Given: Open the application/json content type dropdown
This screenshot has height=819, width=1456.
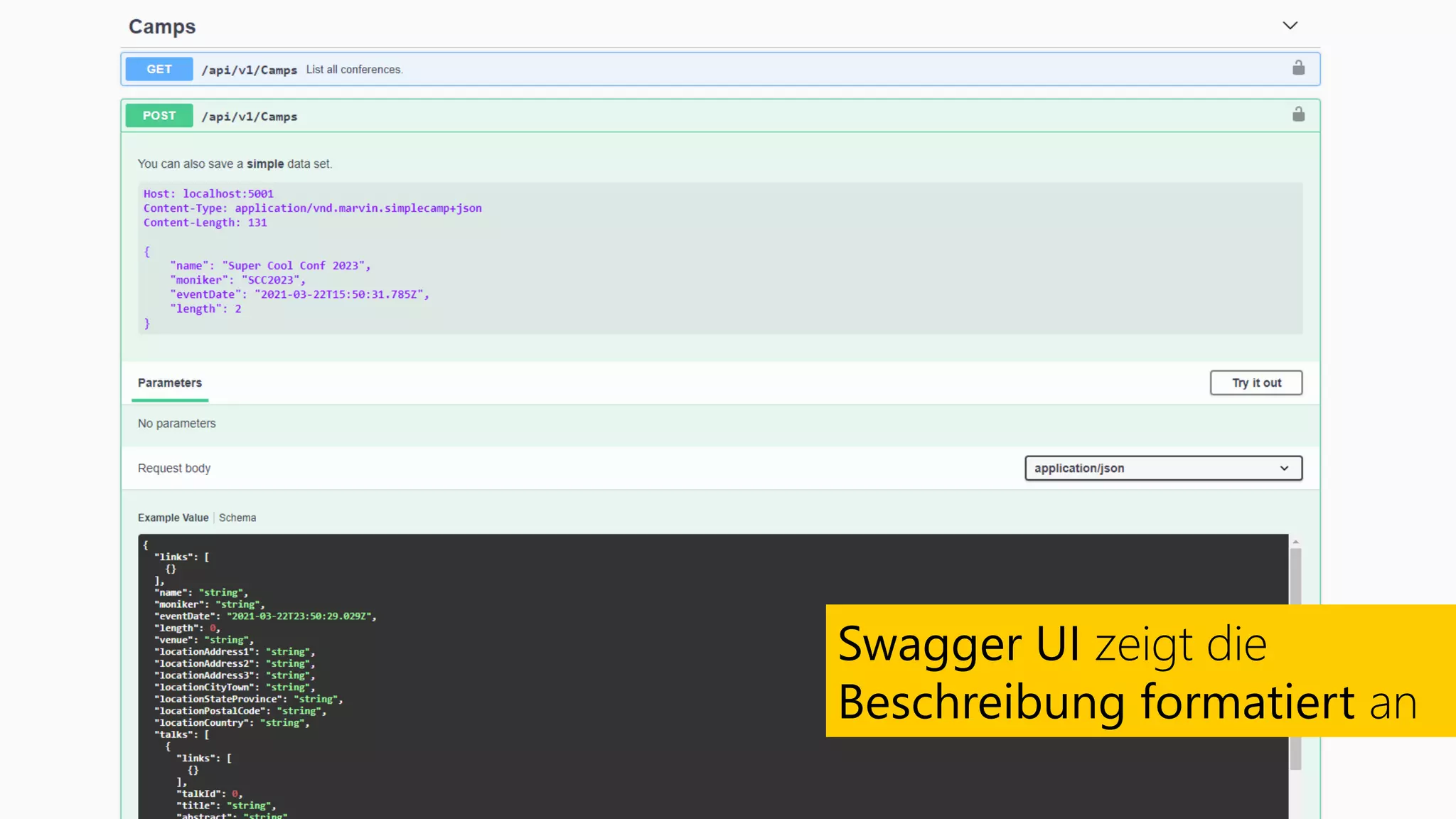Looking at the screenshot, I should (x=1163, y=468).
